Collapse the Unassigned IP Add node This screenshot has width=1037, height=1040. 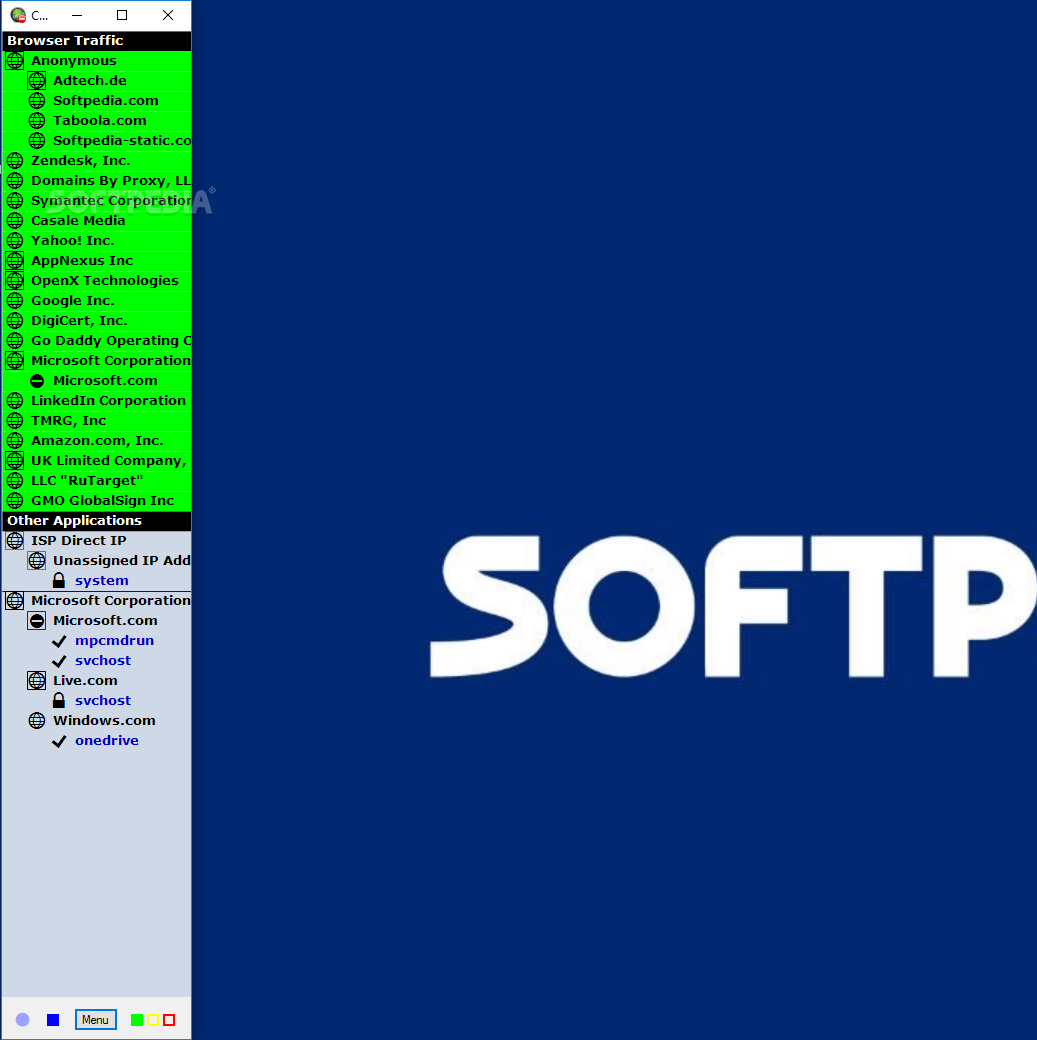point(37,561)
